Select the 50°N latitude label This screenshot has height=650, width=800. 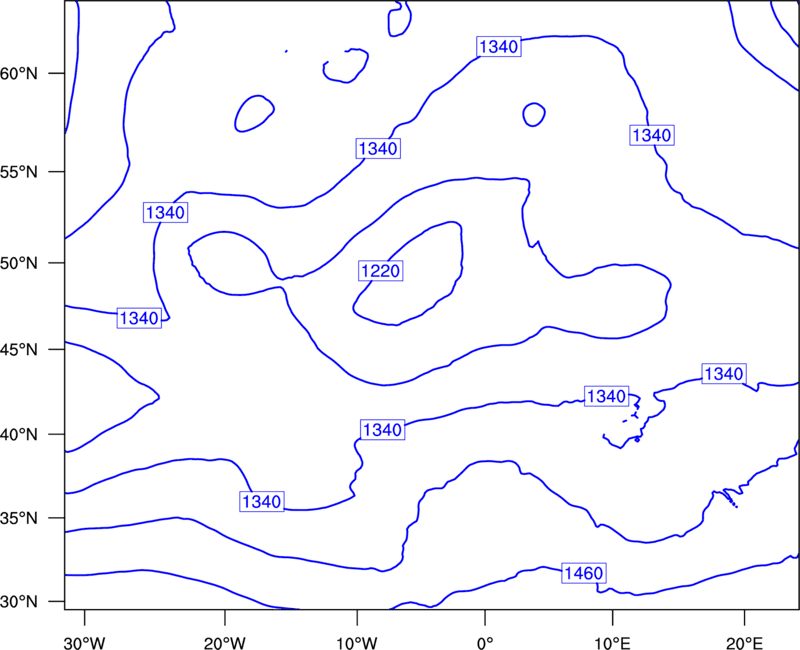click(19, 263)
